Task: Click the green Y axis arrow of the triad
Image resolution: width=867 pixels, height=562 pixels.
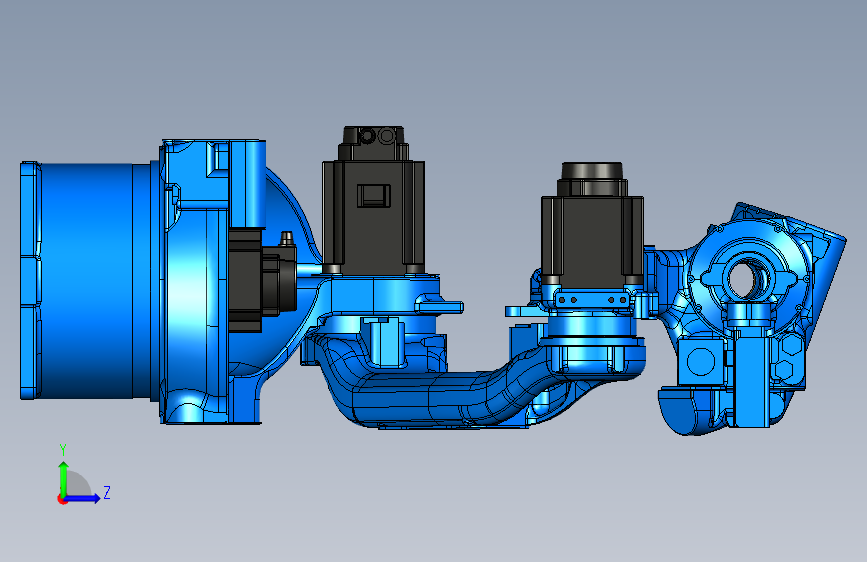Action: coord(64,478)
